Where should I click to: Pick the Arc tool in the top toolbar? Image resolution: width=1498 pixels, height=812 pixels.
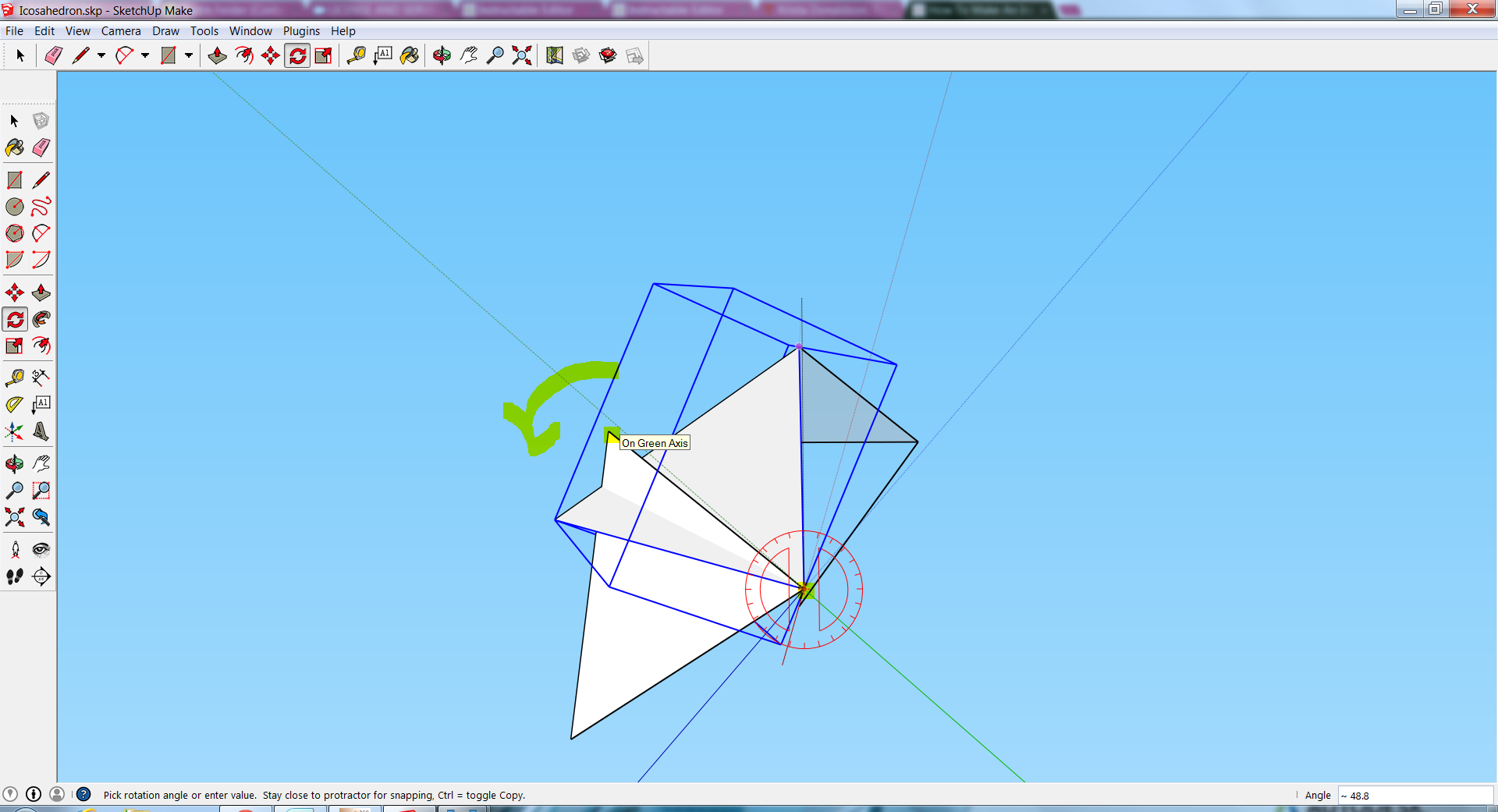pyautogui.click(x=124, y=55)
